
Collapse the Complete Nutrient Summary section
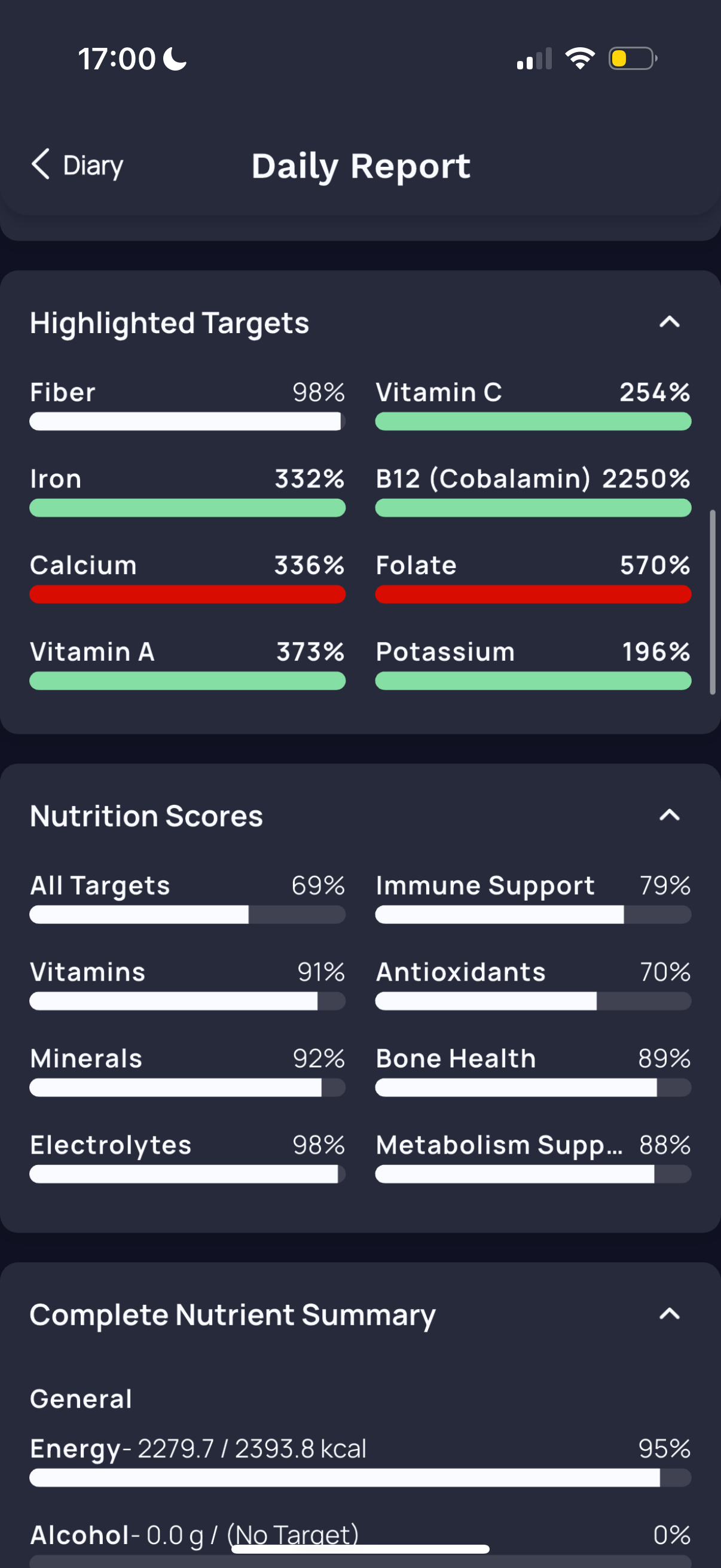[x=669, y=1314]
